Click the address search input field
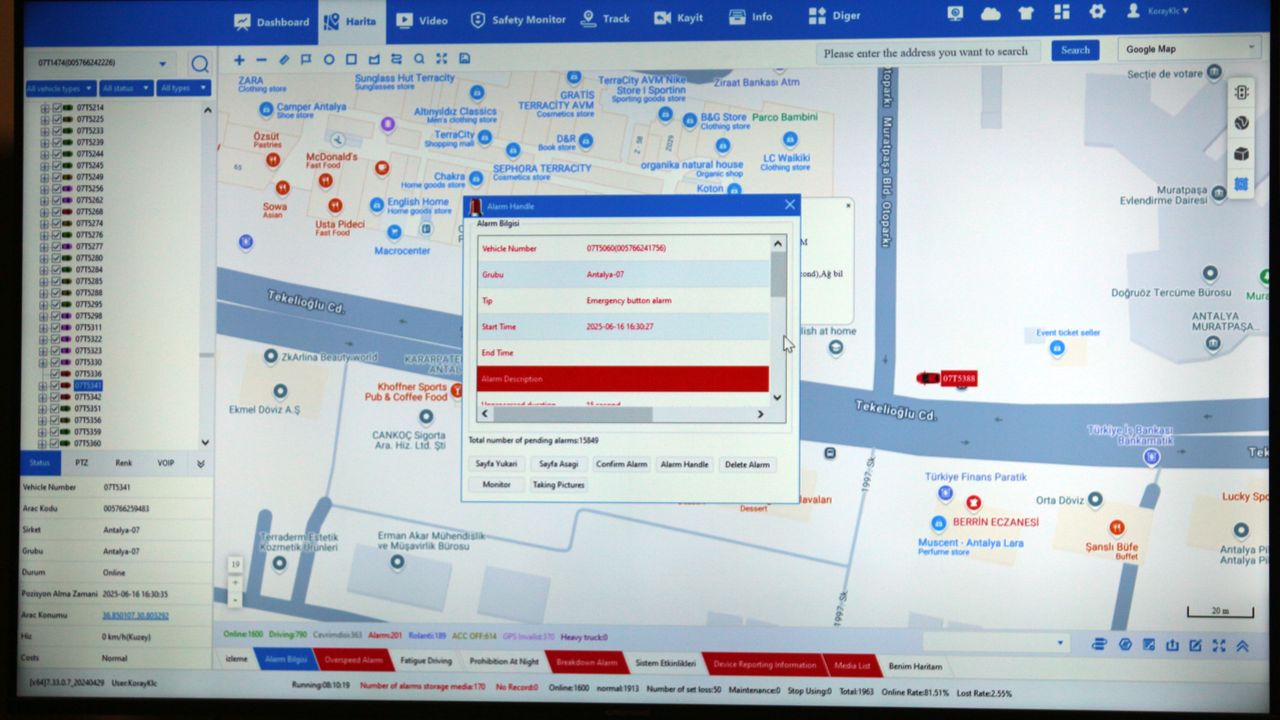Viewport: 1280px width, 720px height. pos(926,52)
